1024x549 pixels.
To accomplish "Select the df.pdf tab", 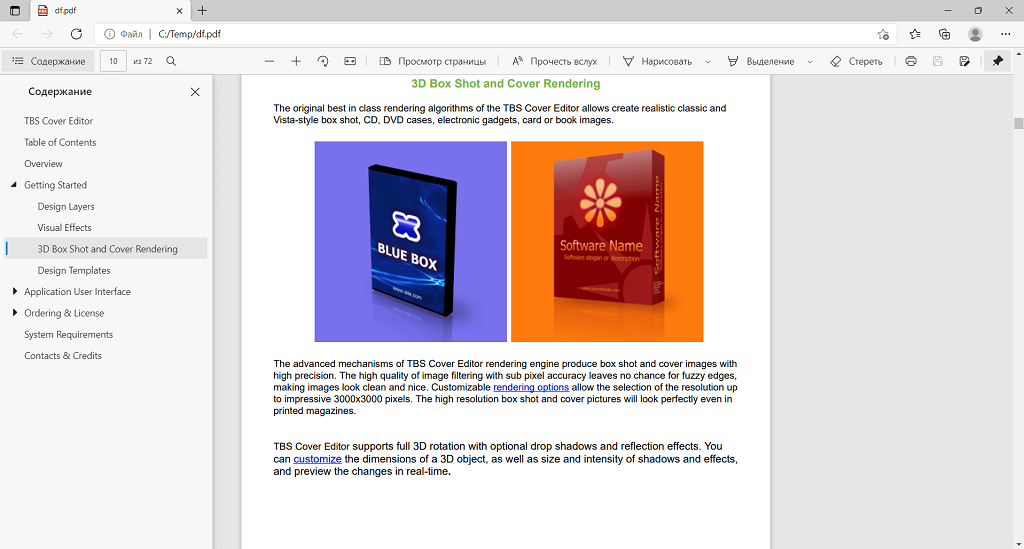I will (x=110, y=10).
